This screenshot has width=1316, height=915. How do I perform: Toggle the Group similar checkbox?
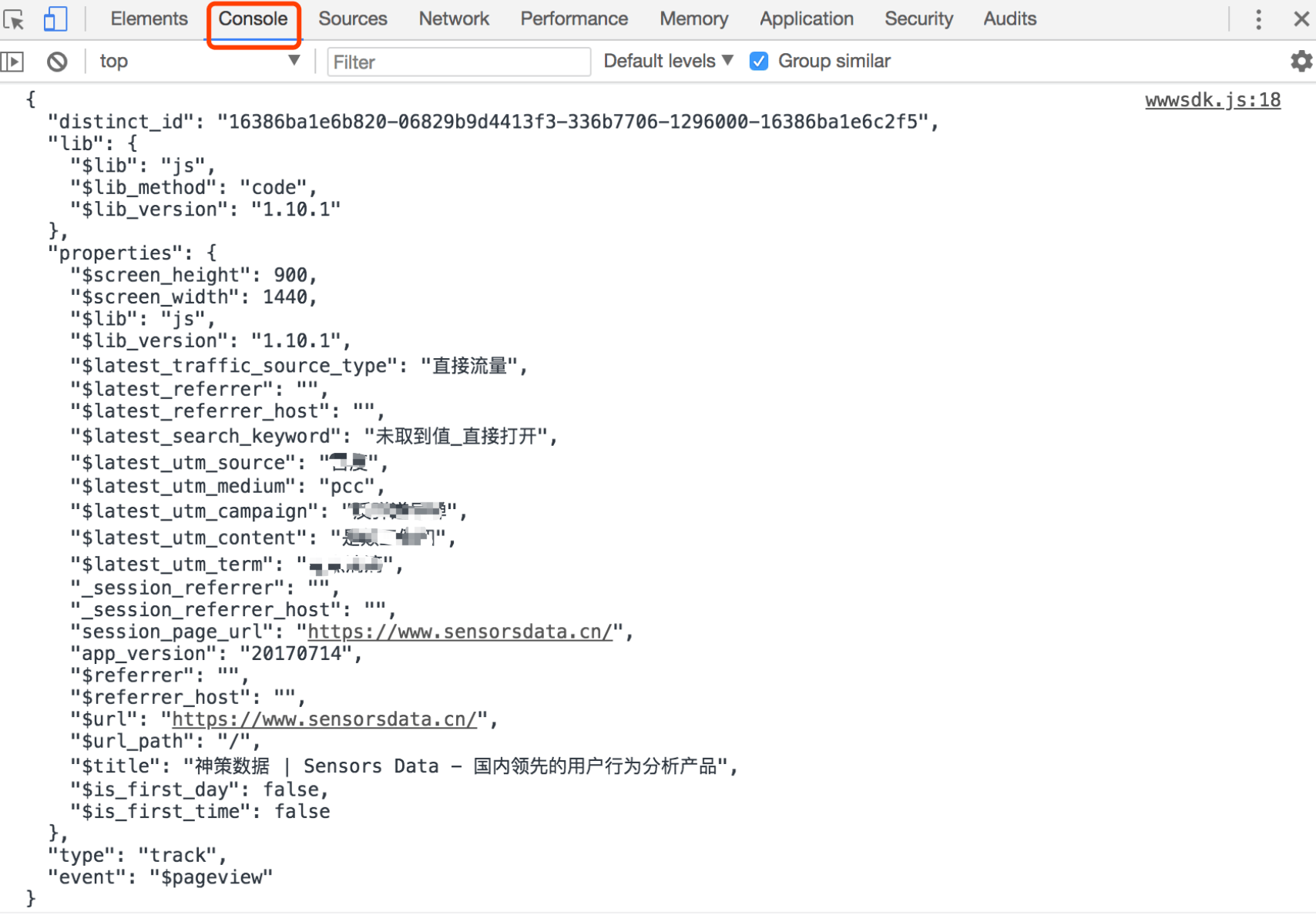[x=759, y=61]
